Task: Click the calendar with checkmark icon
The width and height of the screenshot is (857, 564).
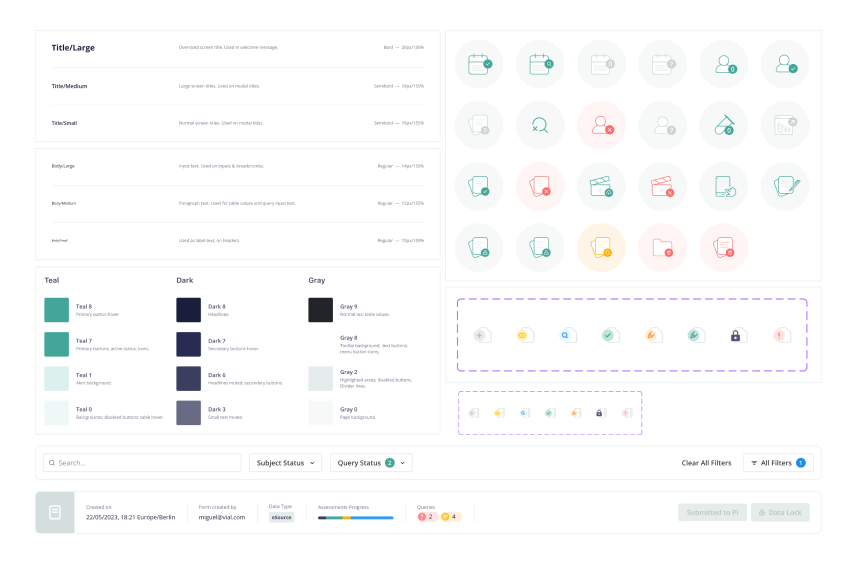Action: [x=479, y=63]
